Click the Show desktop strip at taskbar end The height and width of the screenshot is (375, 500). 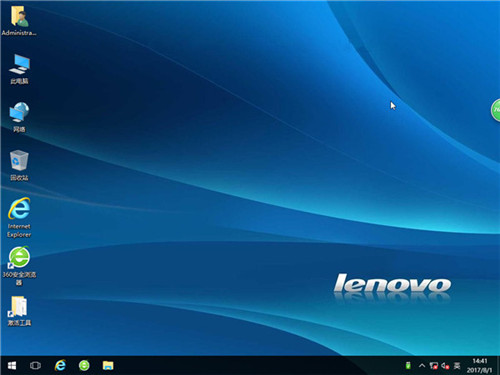click(498, 366)
